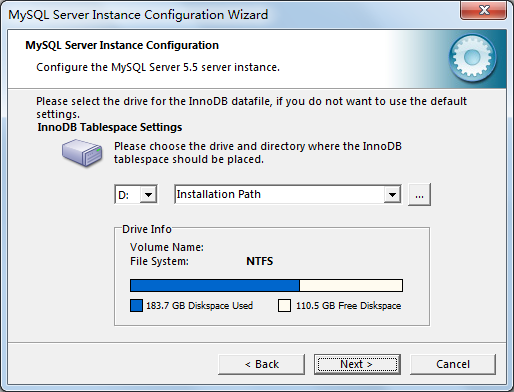Click the cream free diskspace legend square
Screen dimensions: 514x392
tap(284, 306)
